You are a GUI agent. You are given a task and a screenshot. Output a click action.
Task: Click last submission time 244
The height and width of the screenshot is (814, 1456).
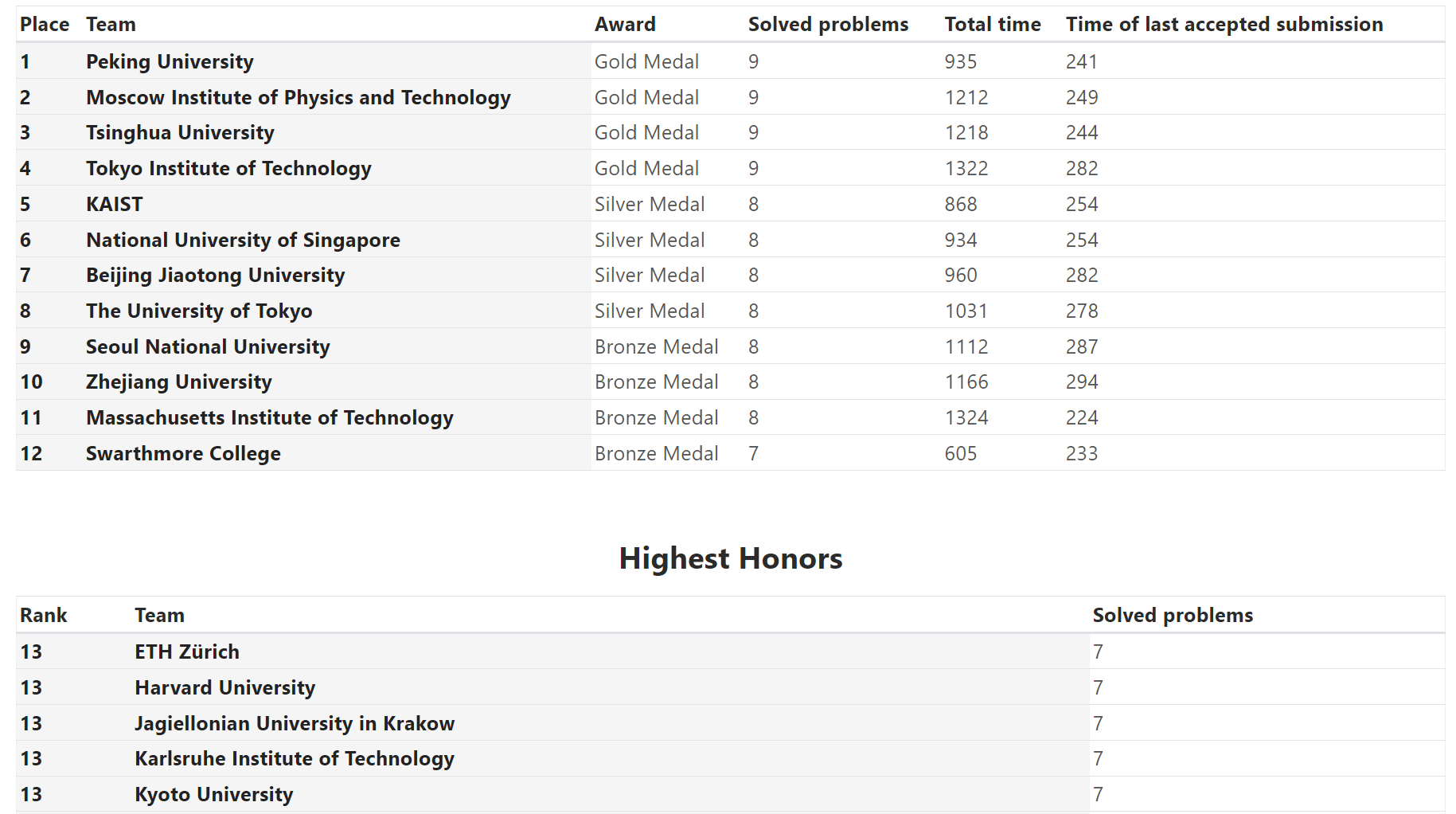pos(1082,133)
